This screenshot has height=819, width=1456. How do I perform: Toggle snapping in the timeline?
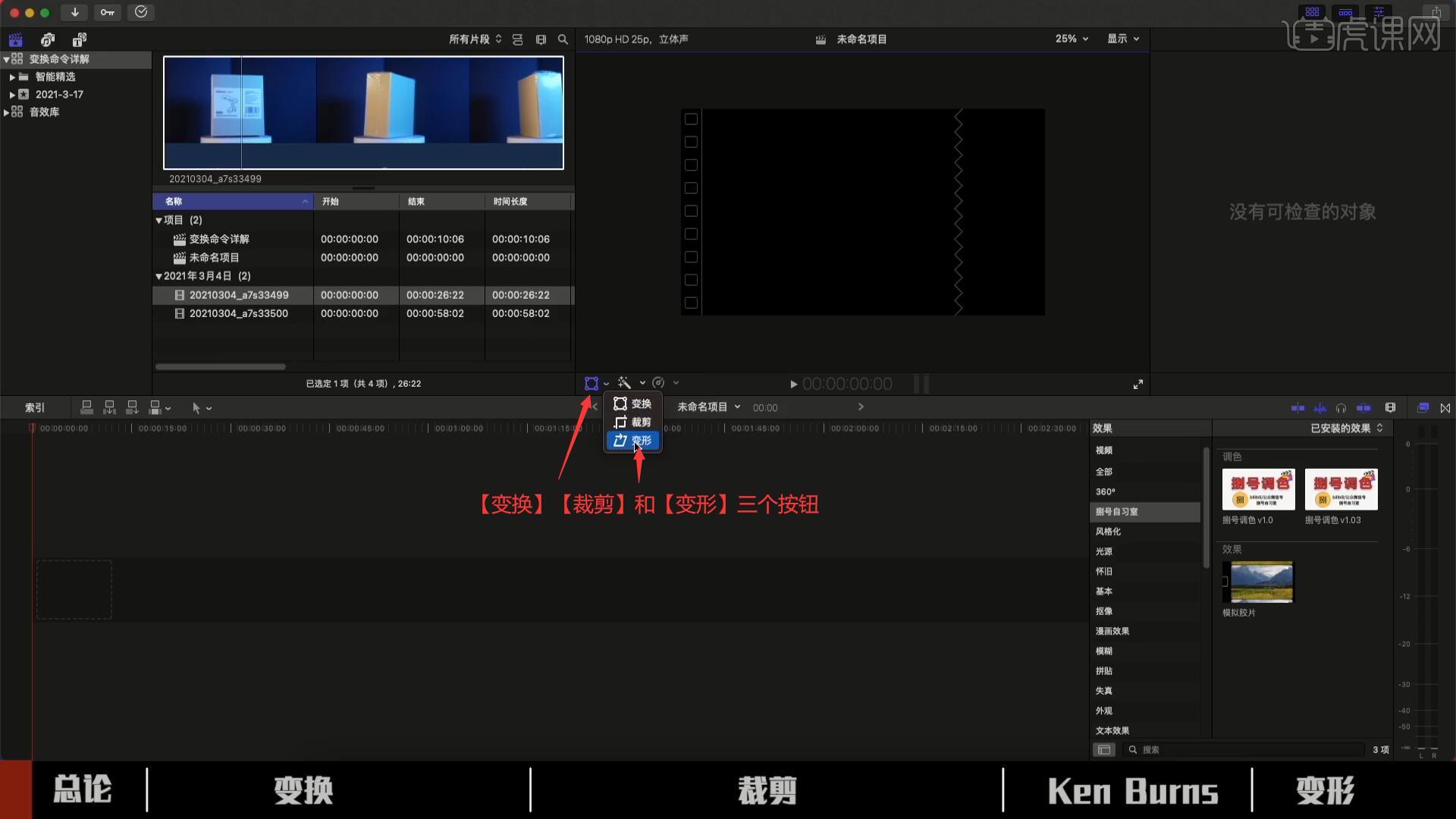click(x=1363, y=407)
